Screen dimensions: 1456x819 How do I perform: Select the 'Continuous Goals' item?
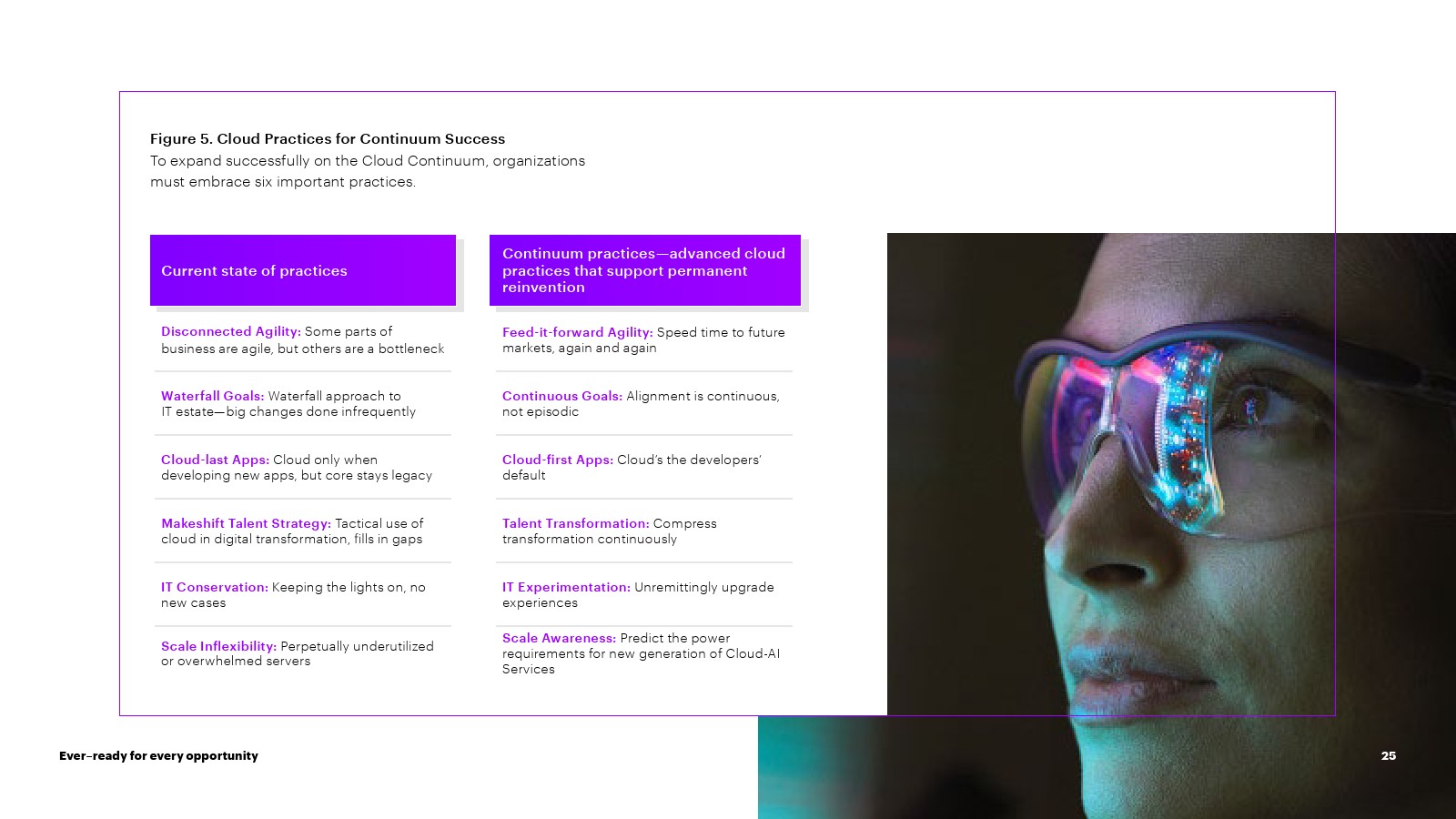640,404
